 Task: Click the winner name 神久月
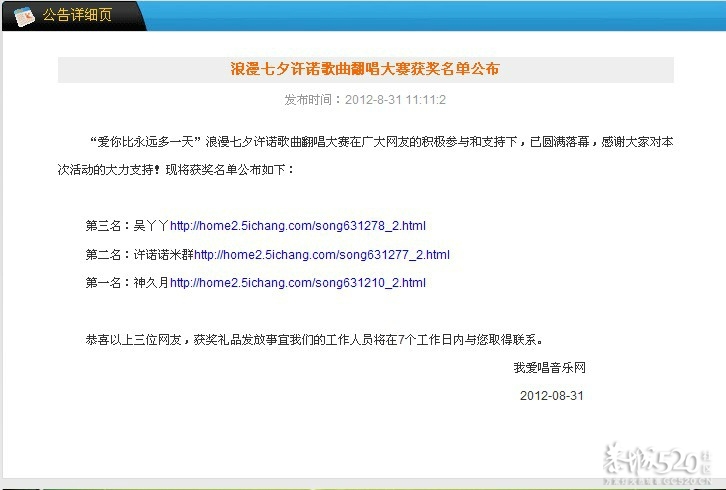151,283
